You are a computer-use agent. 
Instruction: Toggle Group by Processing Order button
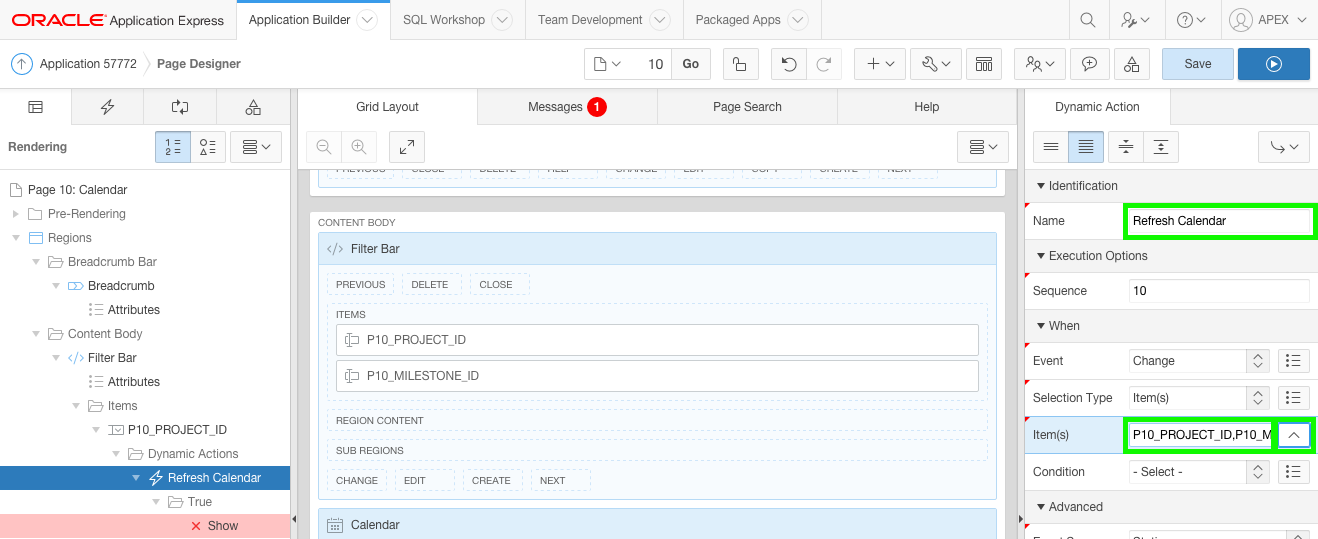(173, 147)
